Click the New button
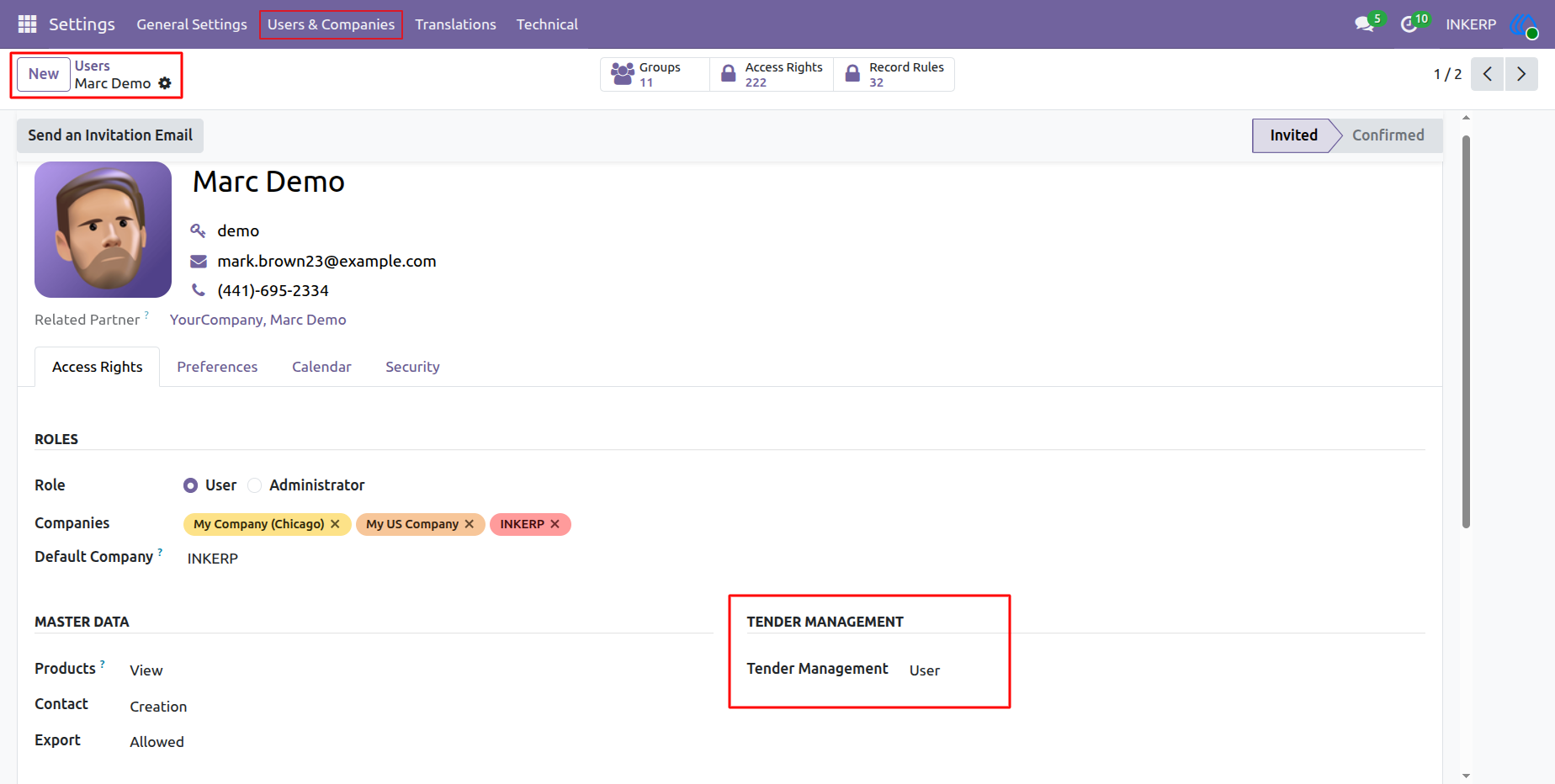 point(44,74)
